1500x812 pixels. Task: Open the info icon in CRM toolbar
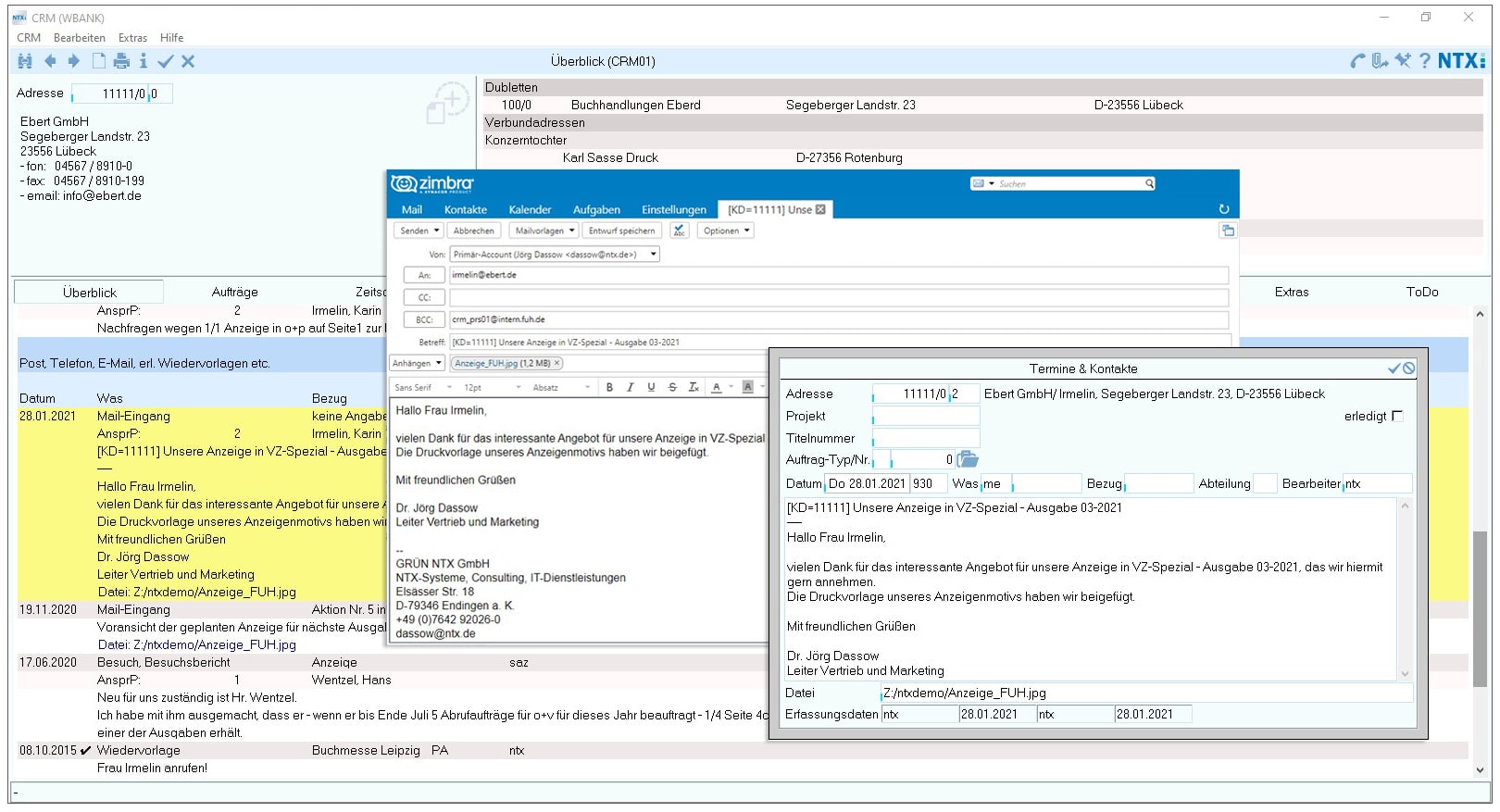coord(144,61)
